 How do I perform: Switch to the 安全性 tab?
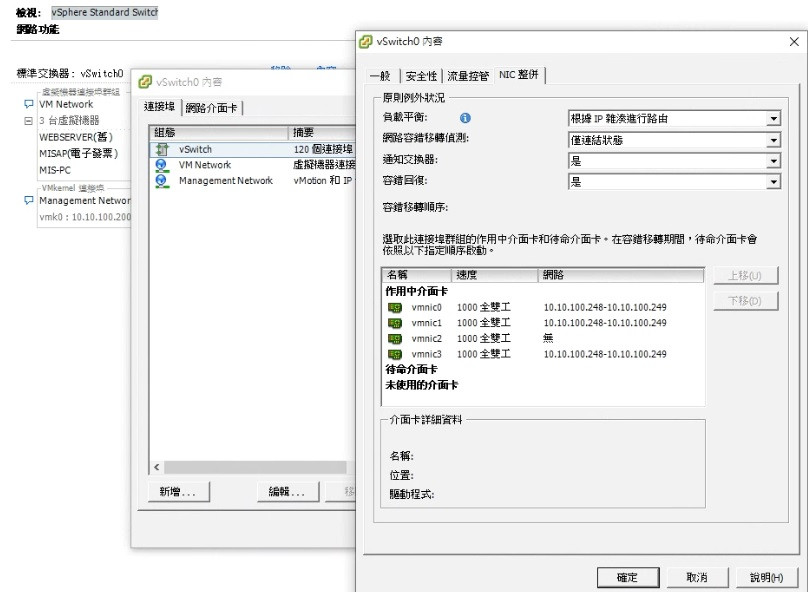421,76
